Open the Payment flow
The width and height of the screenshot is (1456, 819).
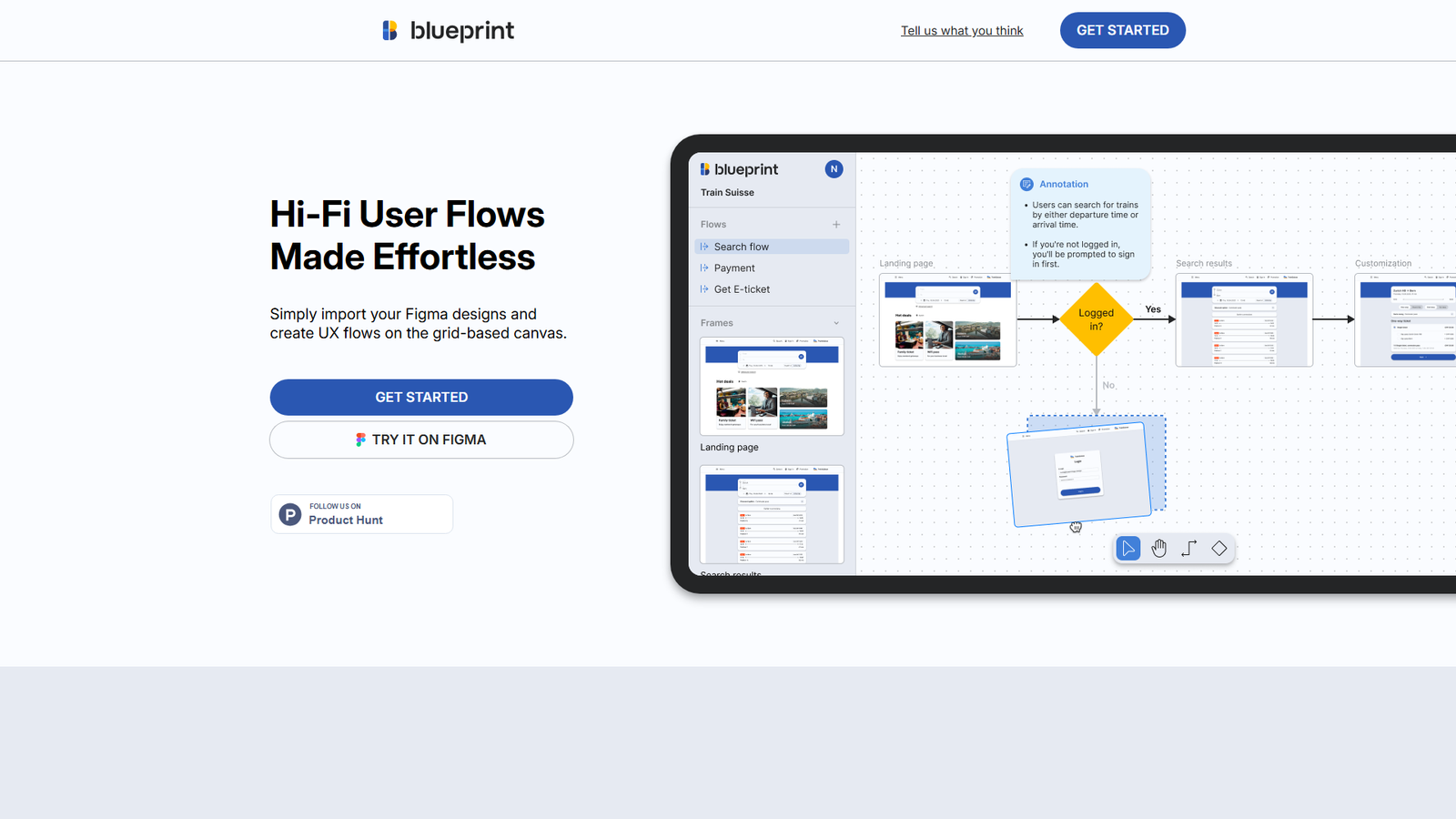click(x=734, y=268)
